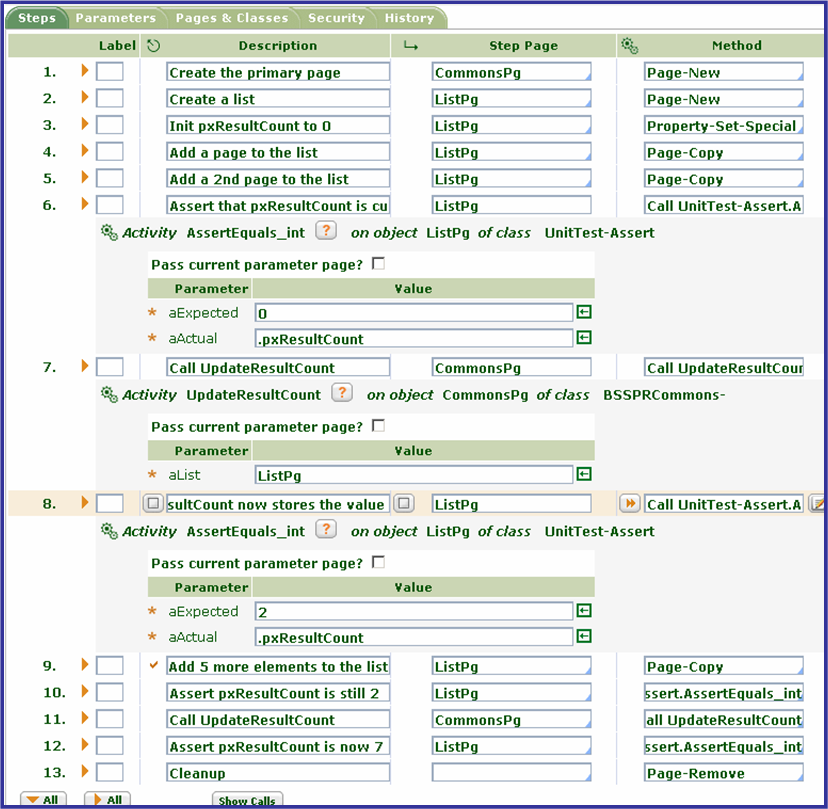
Task: Click the Show Calls button
Action: click(x=247, y=800)
